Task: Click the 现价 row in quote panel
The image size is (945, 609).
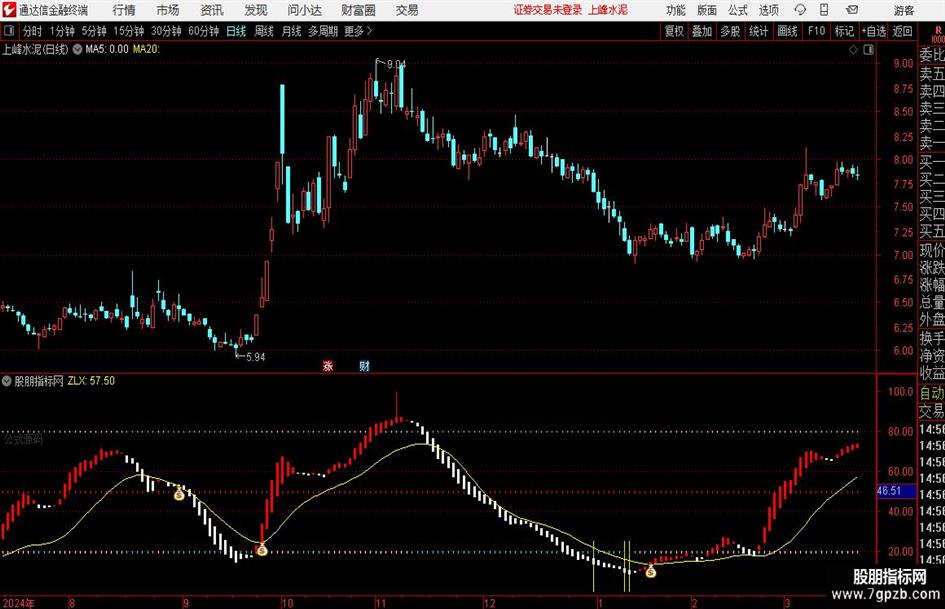Action: click(932, 250)
